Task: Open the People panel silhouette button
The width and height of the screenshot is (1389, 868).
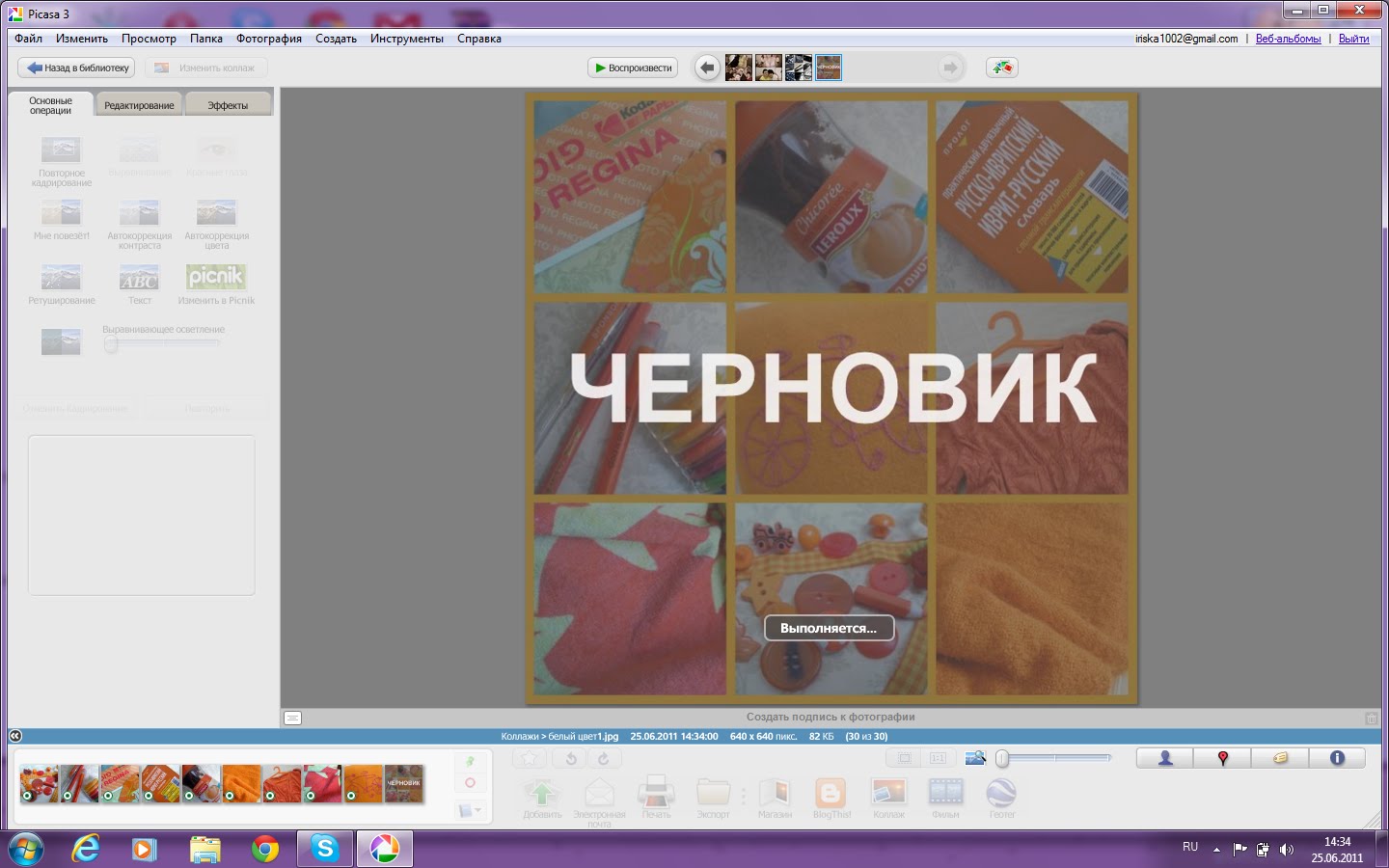Action: tap(1165, 758)
